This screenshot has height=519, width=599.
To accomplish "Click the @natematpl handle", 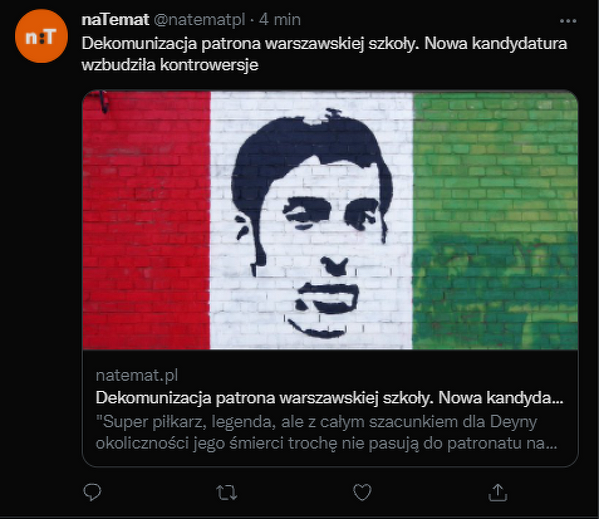I will tap(199, 20).
